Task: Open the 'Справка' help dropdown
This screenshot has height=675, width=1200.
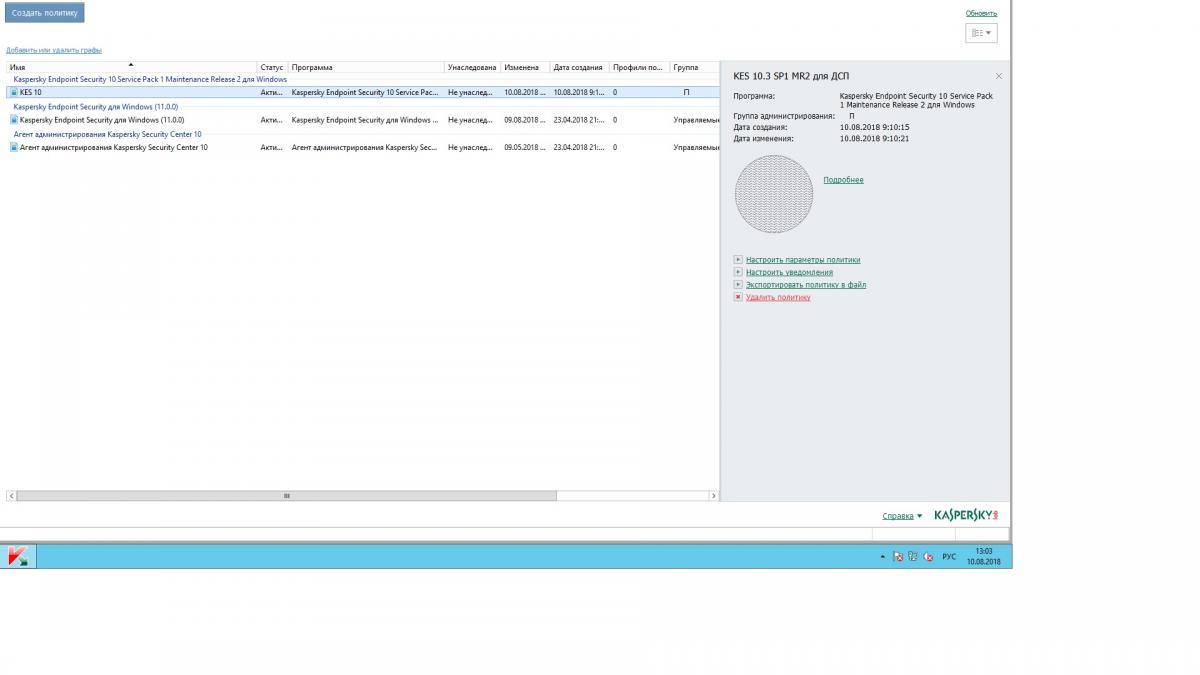Action: [902, 516]
